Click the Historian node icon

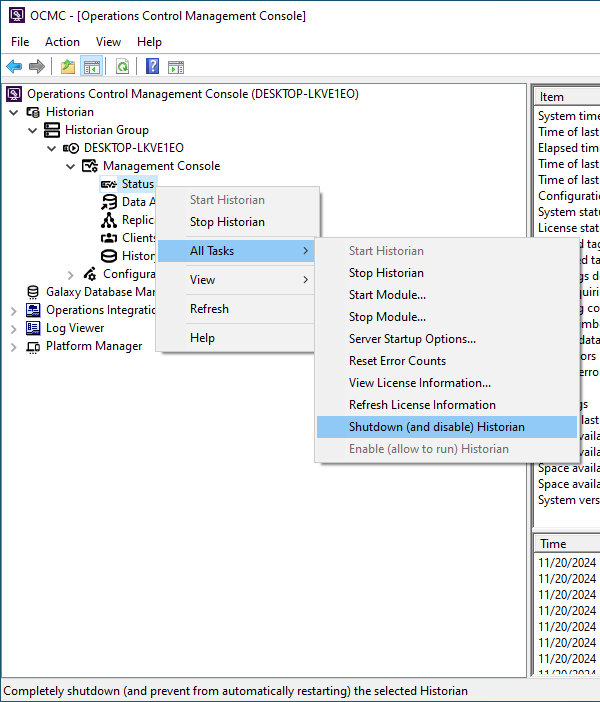[x=33, y=112]
